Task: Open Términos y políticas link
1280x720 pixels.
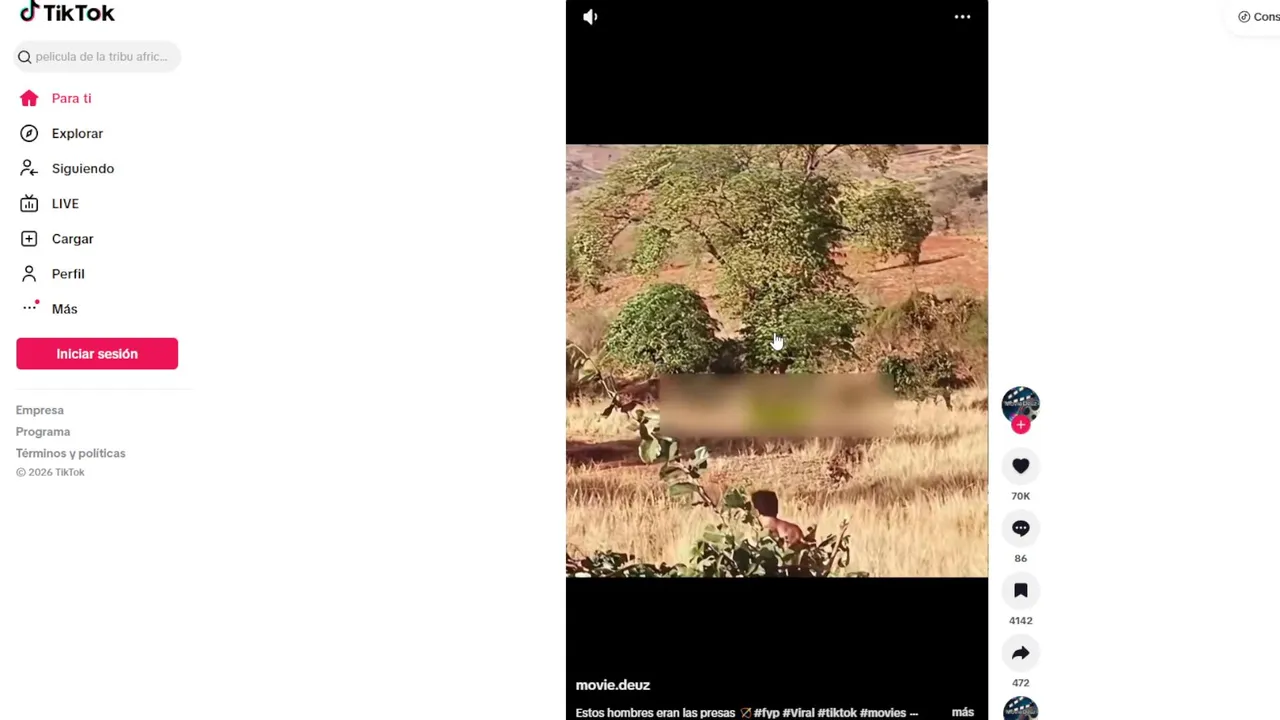Action: pyautogui.click(x=71, y=453)
